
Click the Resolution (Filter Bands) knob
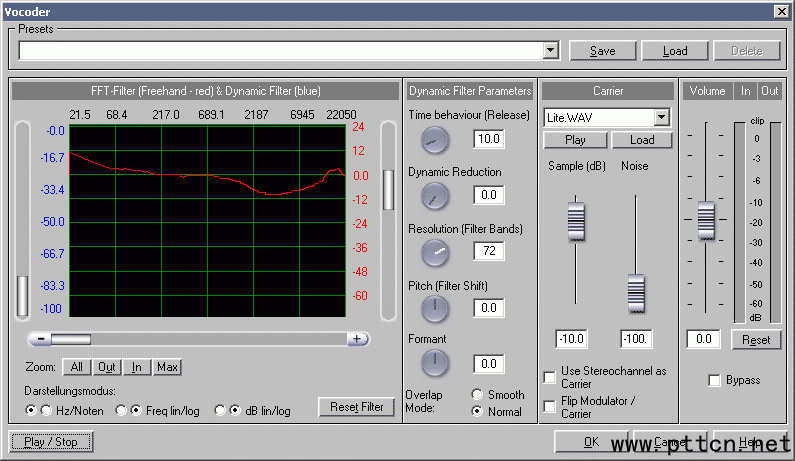435,253
